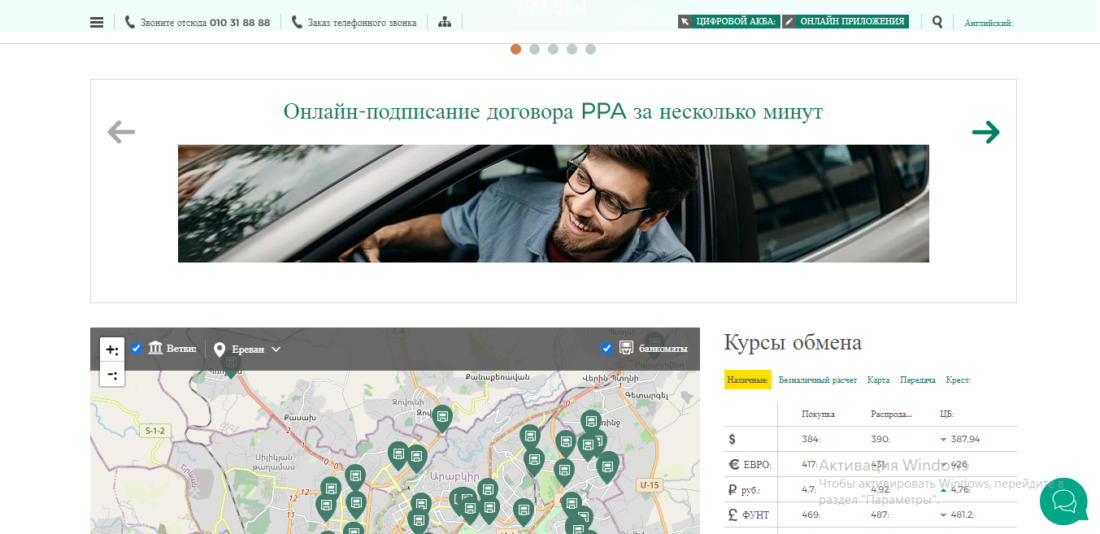Select the Безналичный расчет tab
The image size is (1100, 534).
(x=817, y=380)
